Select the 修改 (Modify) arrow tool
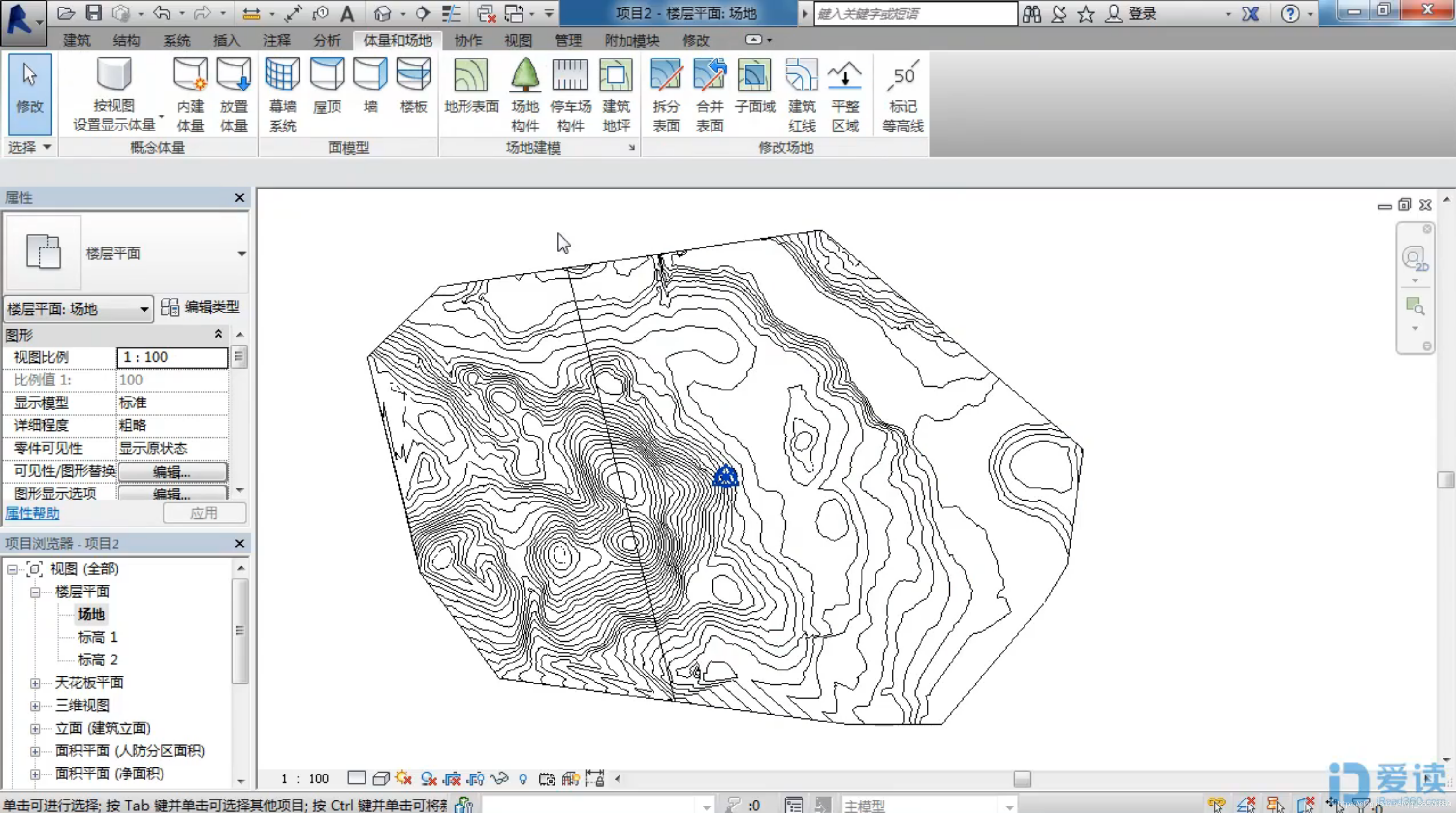The width and height of the screenshot is (1456, 813). point(29,93)
